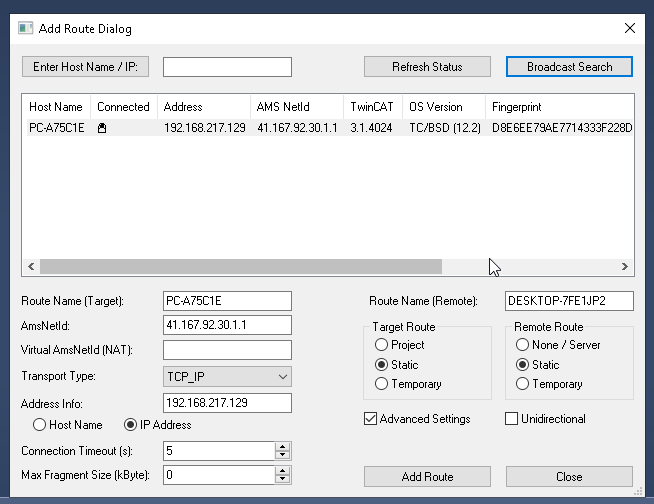This screenshot has height=504, width=654.
Task: Click the 41.167.92.30.1.1 NetId cell in list
Action: pyautogui.click(x=297, y=128)
